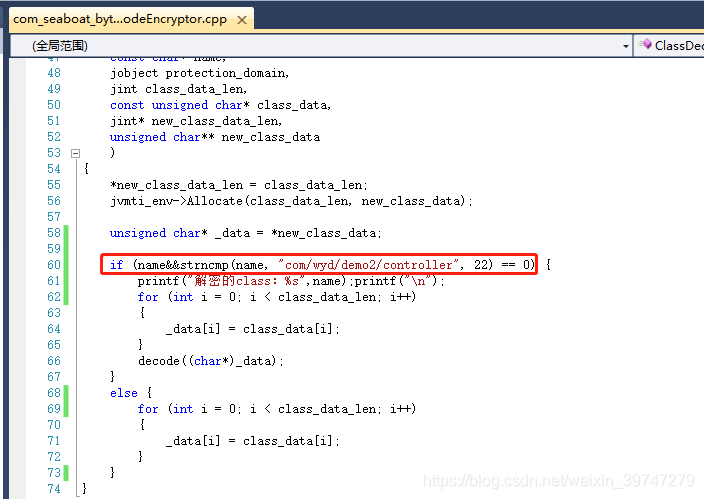Click on 'jint* new_class_data_len,' line

click(x=196, y=121)
